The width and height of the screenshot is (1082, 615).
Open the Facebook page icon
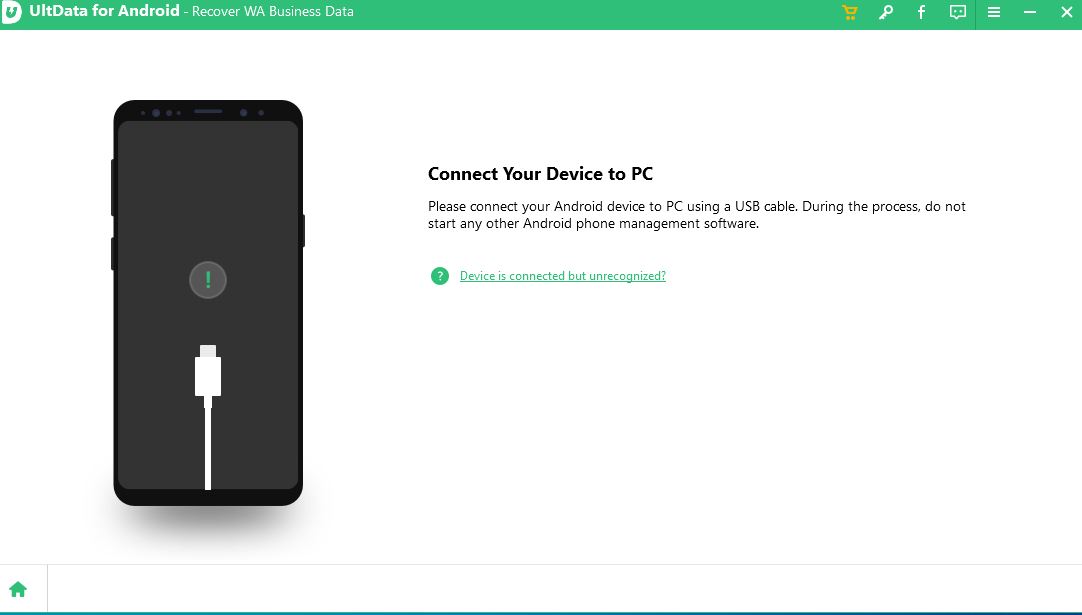pyautogui.click(x=921, y=12)
